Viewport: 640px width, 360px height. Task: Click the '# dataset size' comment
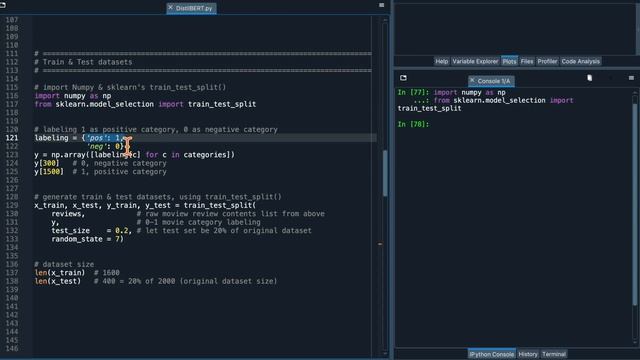tap(64, 264)
